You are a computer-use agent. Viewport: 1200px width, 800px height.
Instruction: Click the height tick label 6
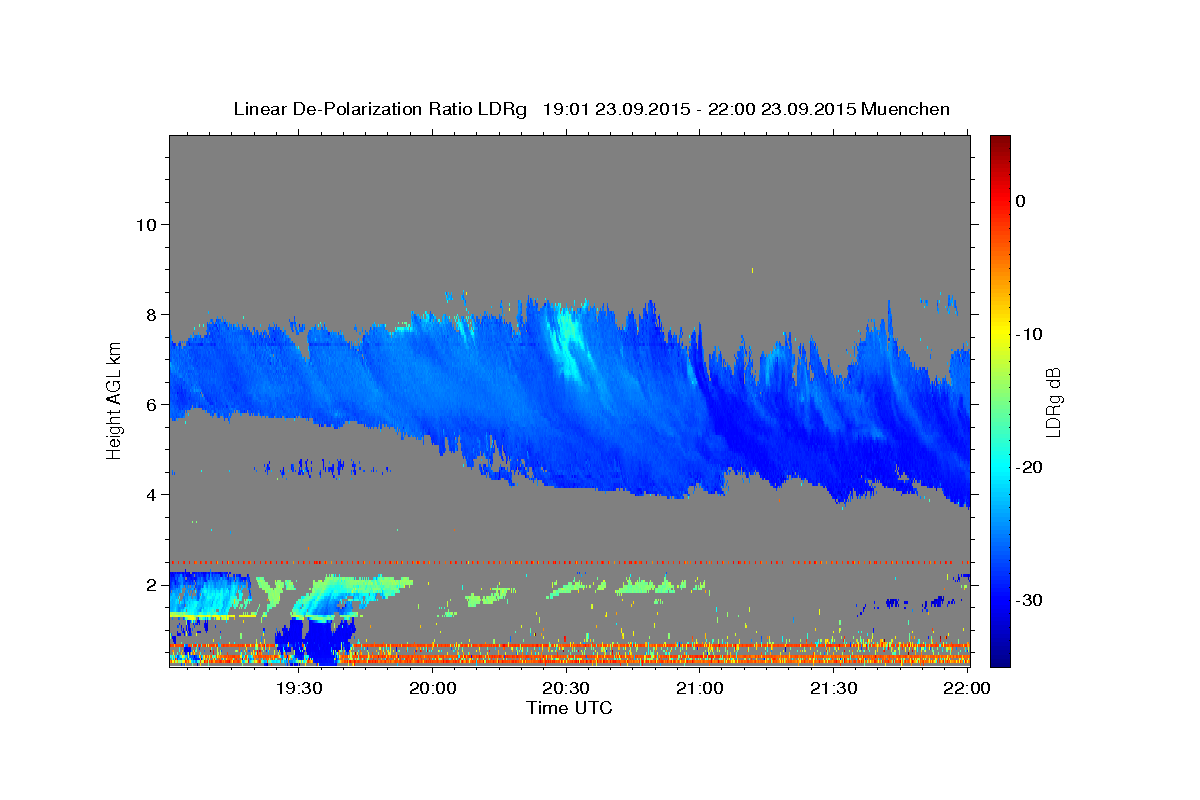[152, 404]
